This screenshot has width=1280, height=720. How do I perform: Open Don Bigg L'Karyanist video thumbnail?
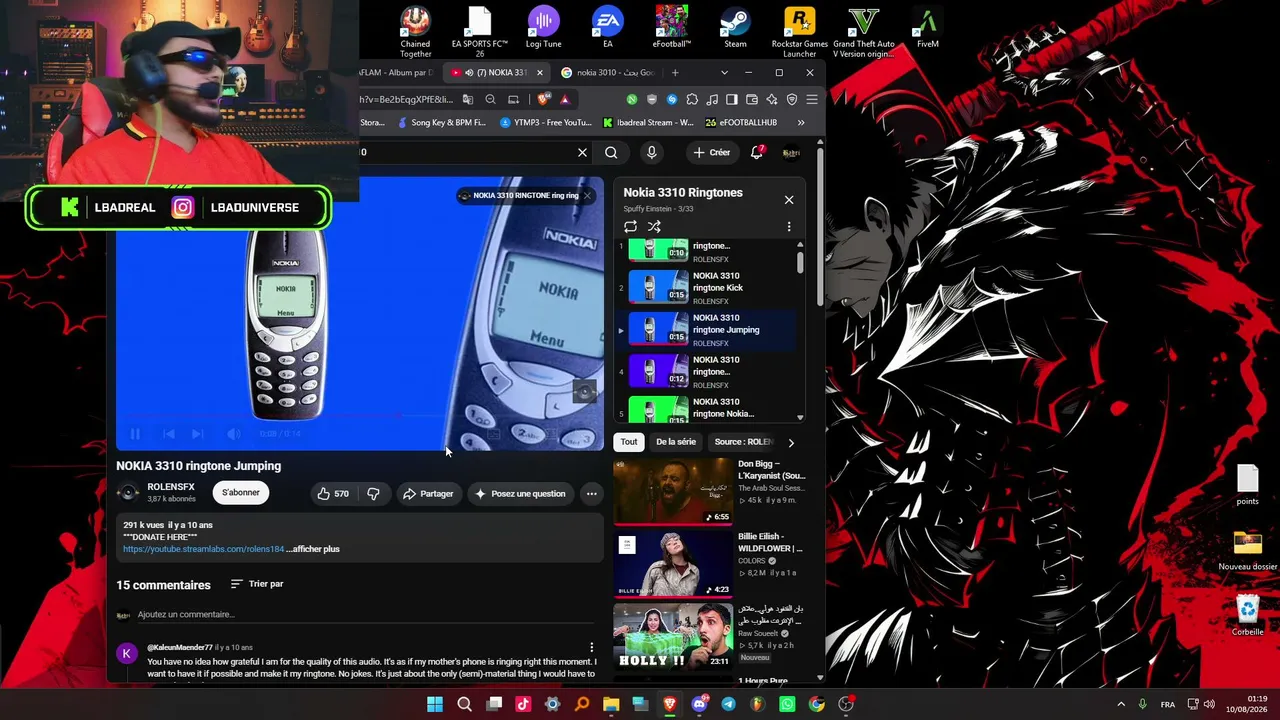672,491
